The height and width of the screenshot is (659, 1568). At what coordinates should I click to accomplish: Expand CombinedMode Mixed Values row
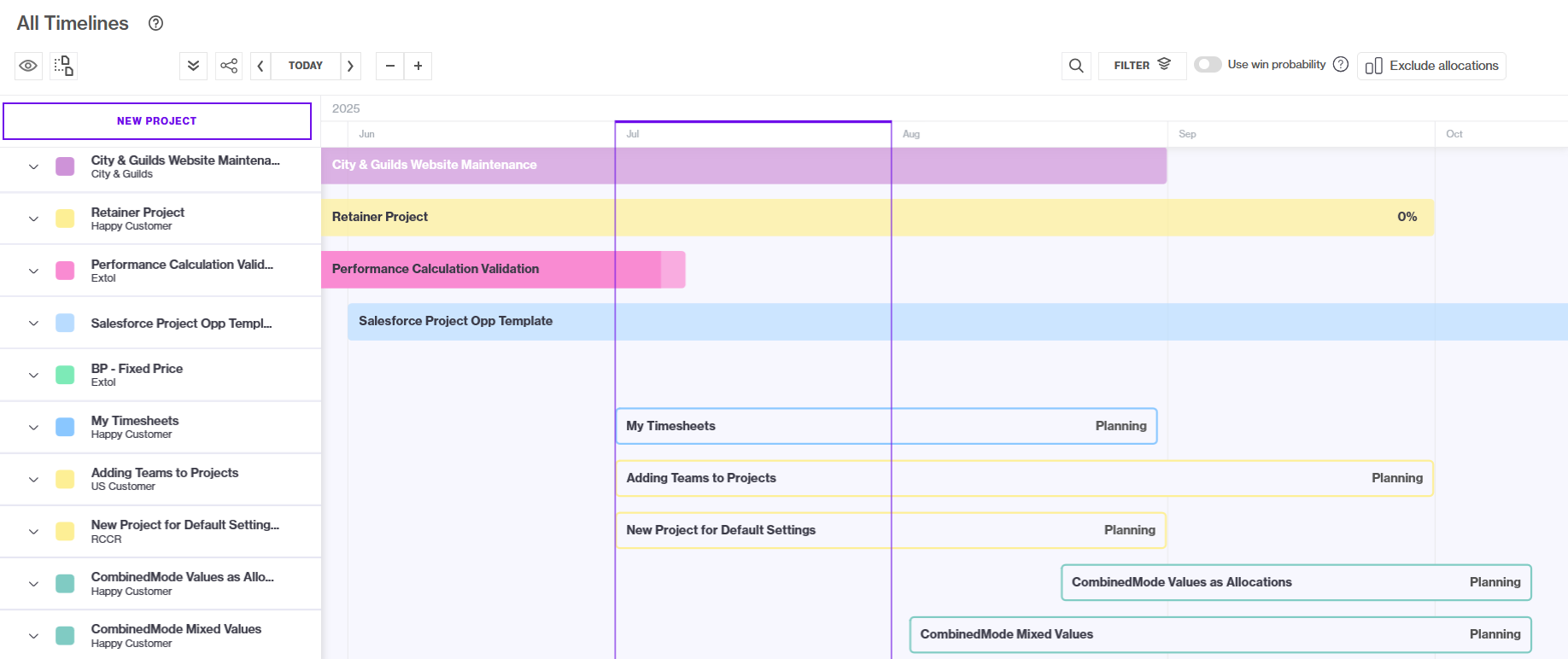tap(33, 636)
